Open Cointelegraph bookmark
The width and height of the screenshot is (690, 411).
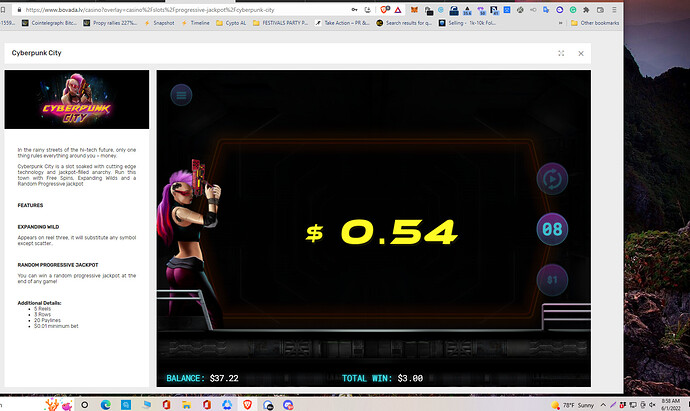point(49,23)
